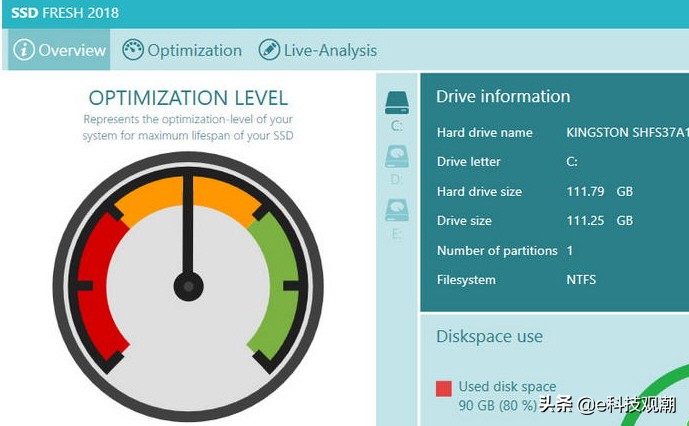Click the Drive information heading

click(503, 97)
